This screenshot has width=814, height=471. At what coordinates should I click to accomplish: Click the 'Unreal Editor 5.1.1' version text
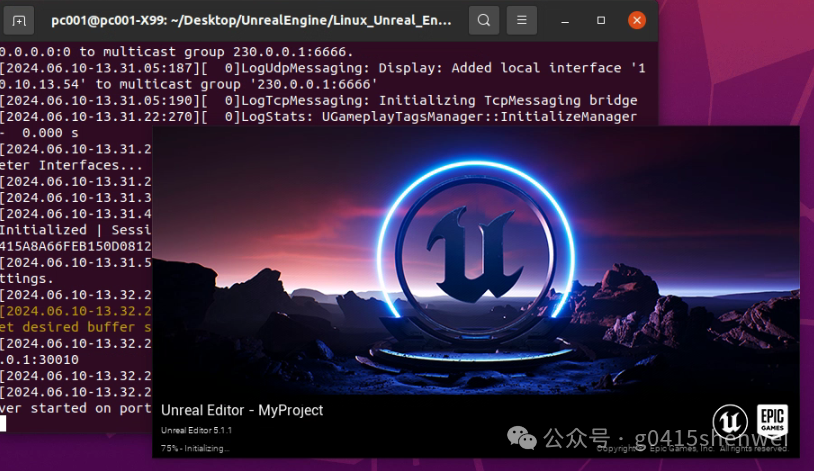click(x=196, y=430)
